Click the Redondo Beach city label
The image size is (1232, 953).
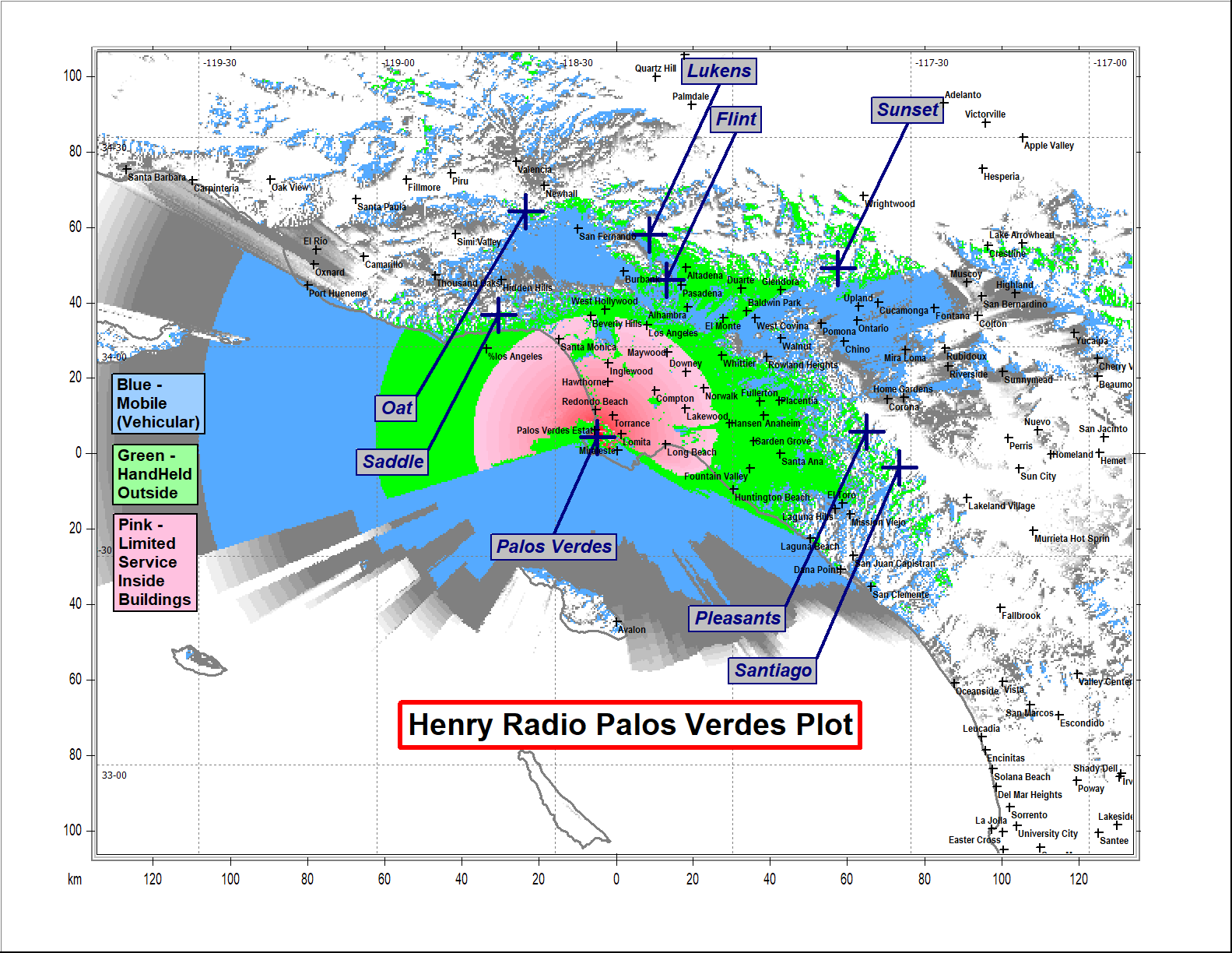coord(595,402)
